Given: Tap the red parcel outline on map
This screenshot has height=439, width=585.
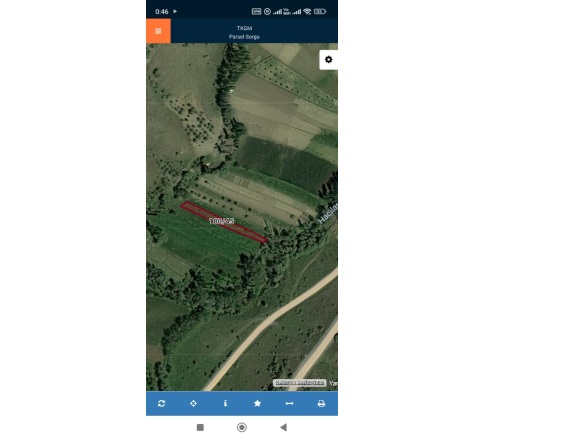Looking at the screenshot, I should (224, 222).
